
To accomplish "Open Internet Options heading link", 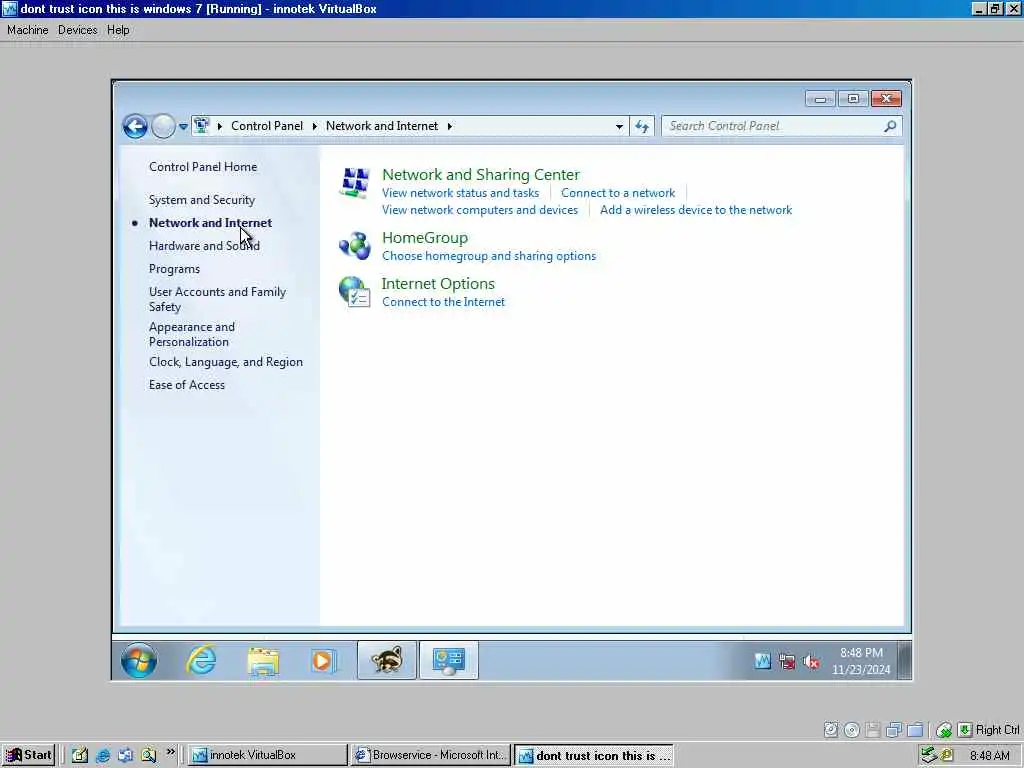I will point(438,283).
